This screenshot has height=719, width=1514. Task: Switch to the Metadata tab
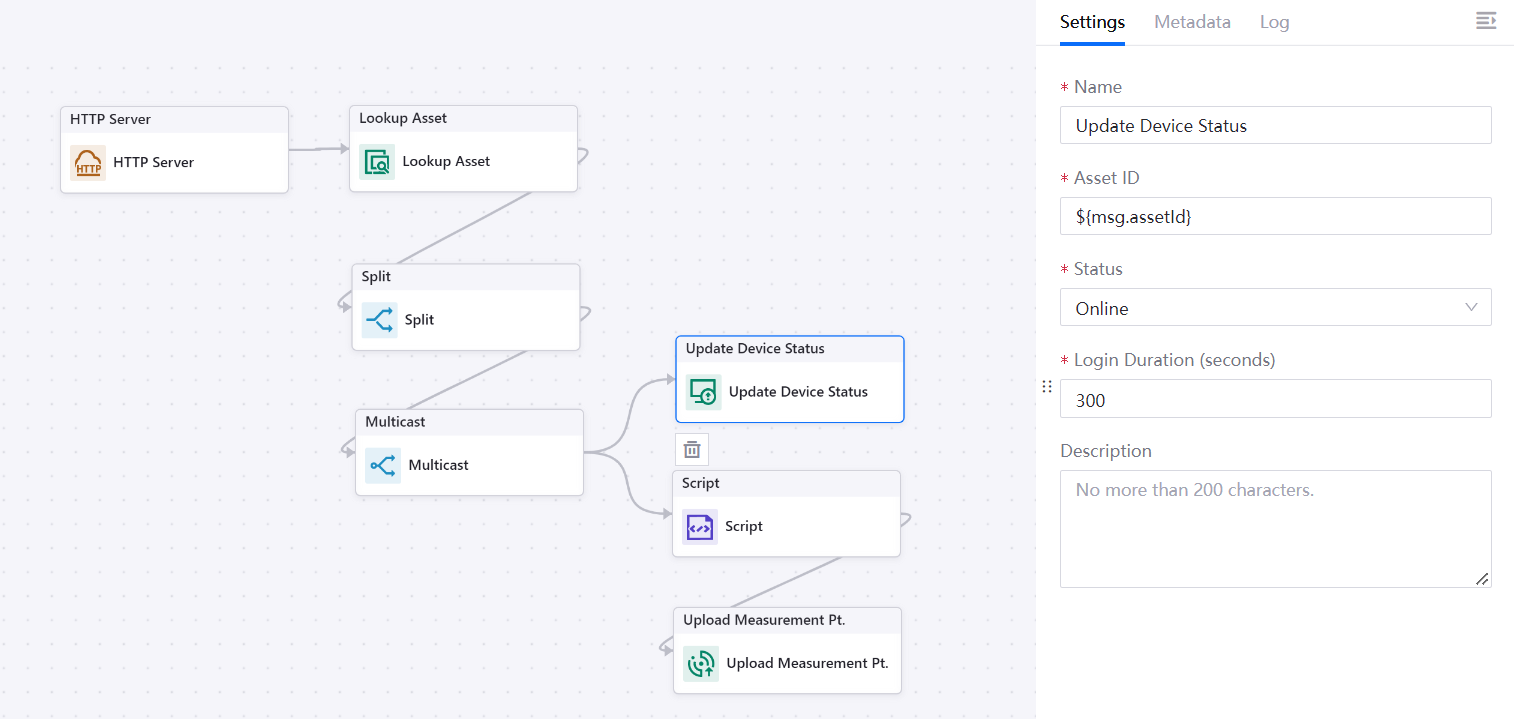(1192, 22)
